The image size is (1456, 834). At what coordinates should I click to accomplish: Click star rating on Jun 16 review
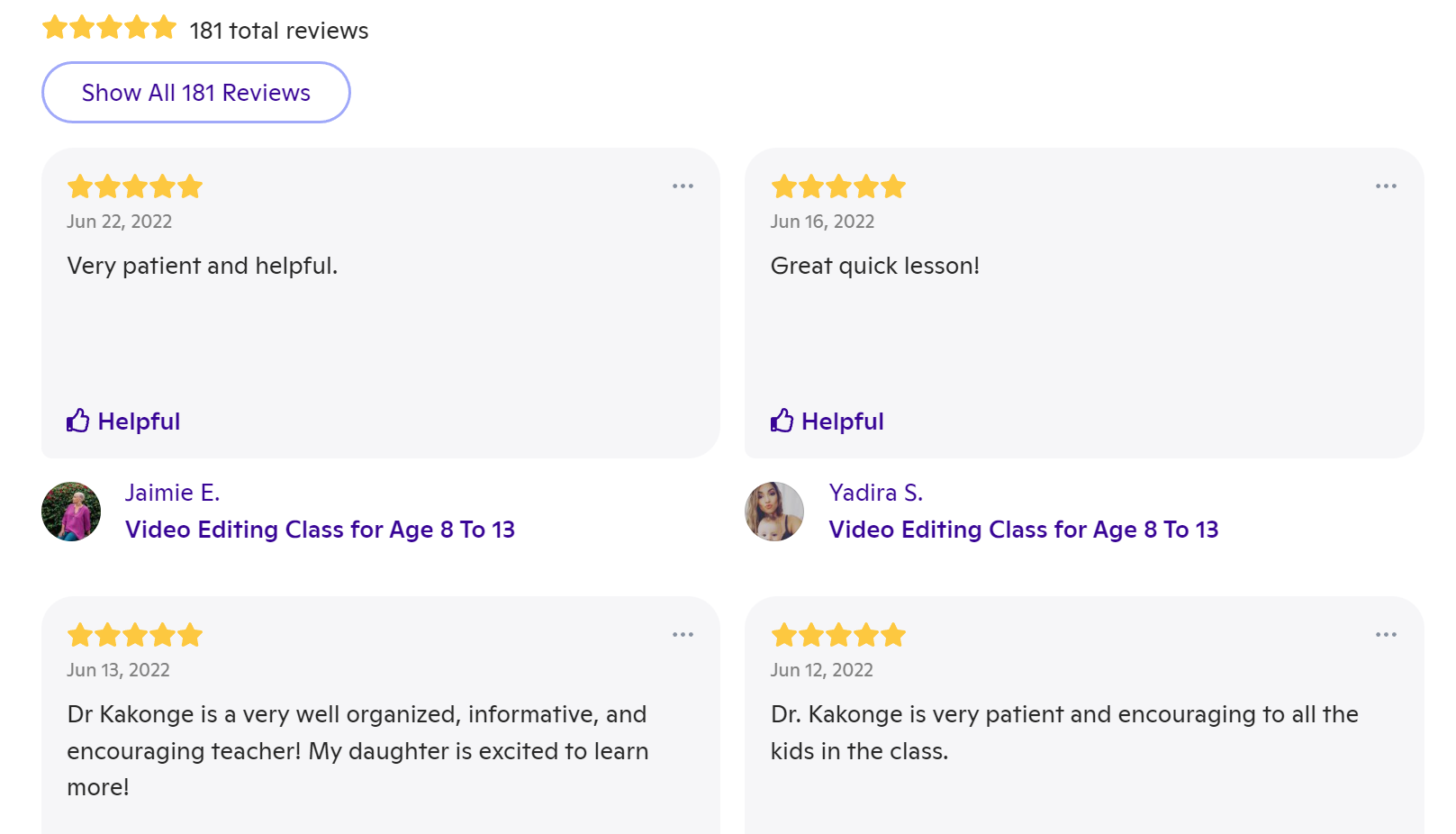coord(838,186)
